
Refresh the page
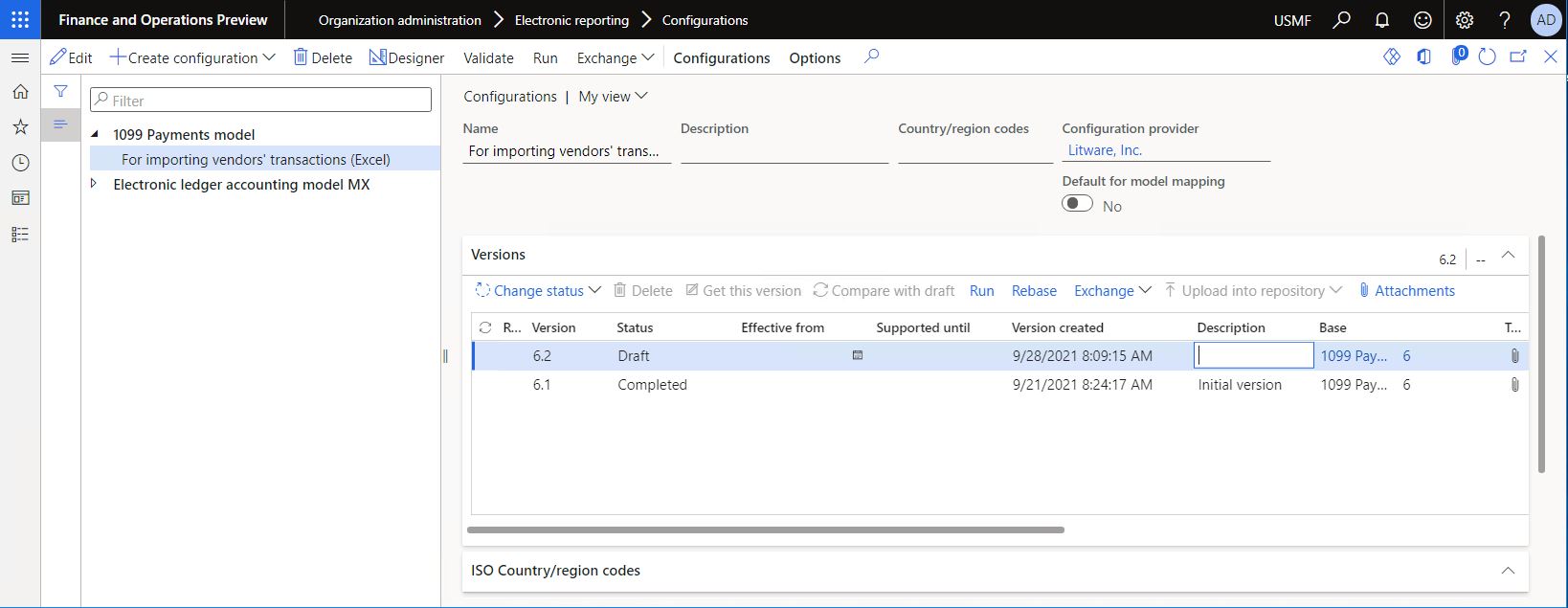coord(1487,57)
